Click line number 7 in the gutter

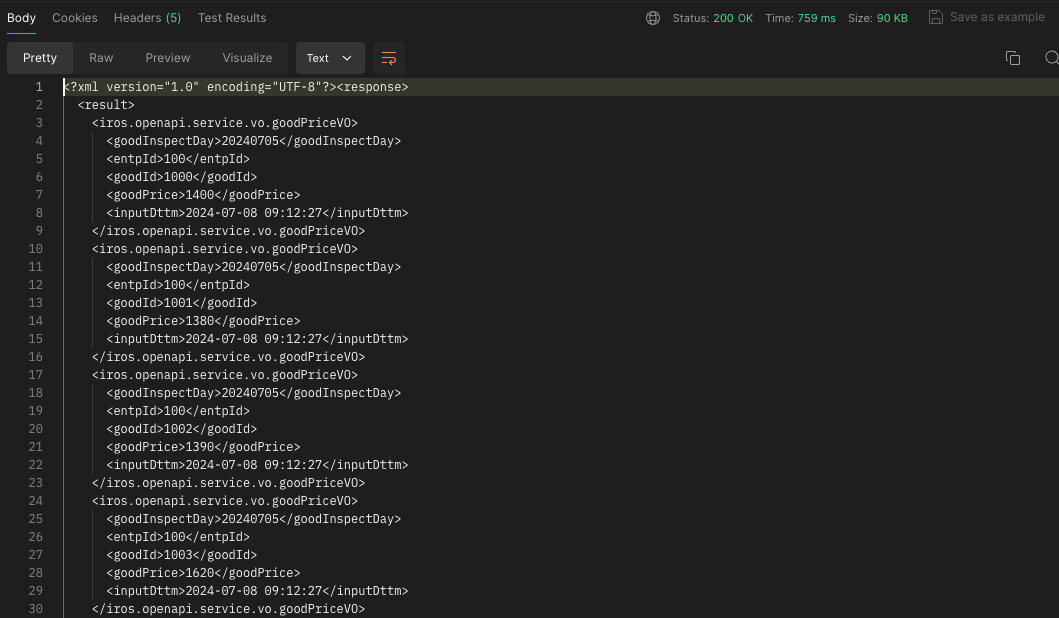(39, 195)
